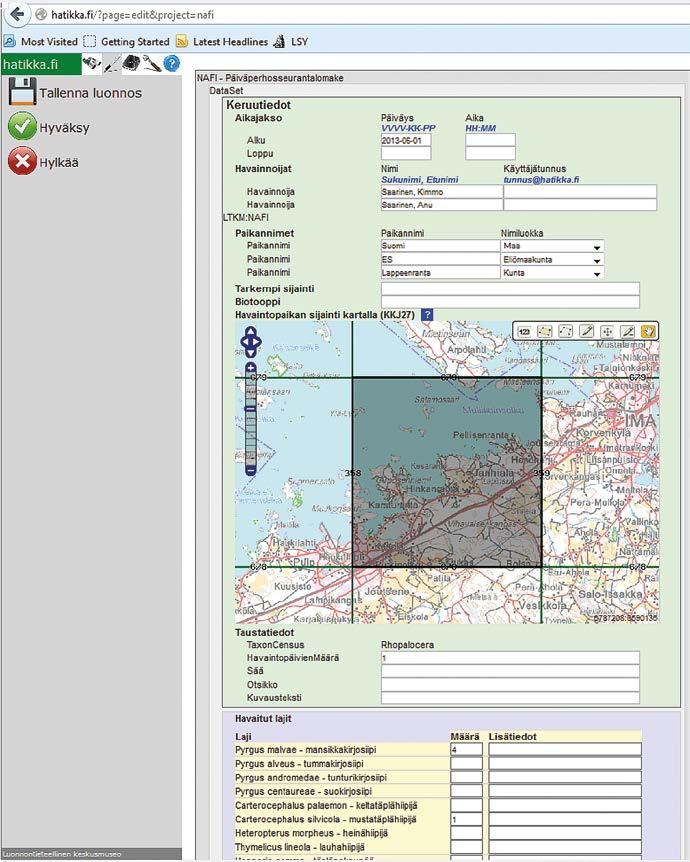The width and height of the screenshot is (690, 862).
Task: Focus the Määrä field for Pyrgus malvae
Action: [466, 749]
